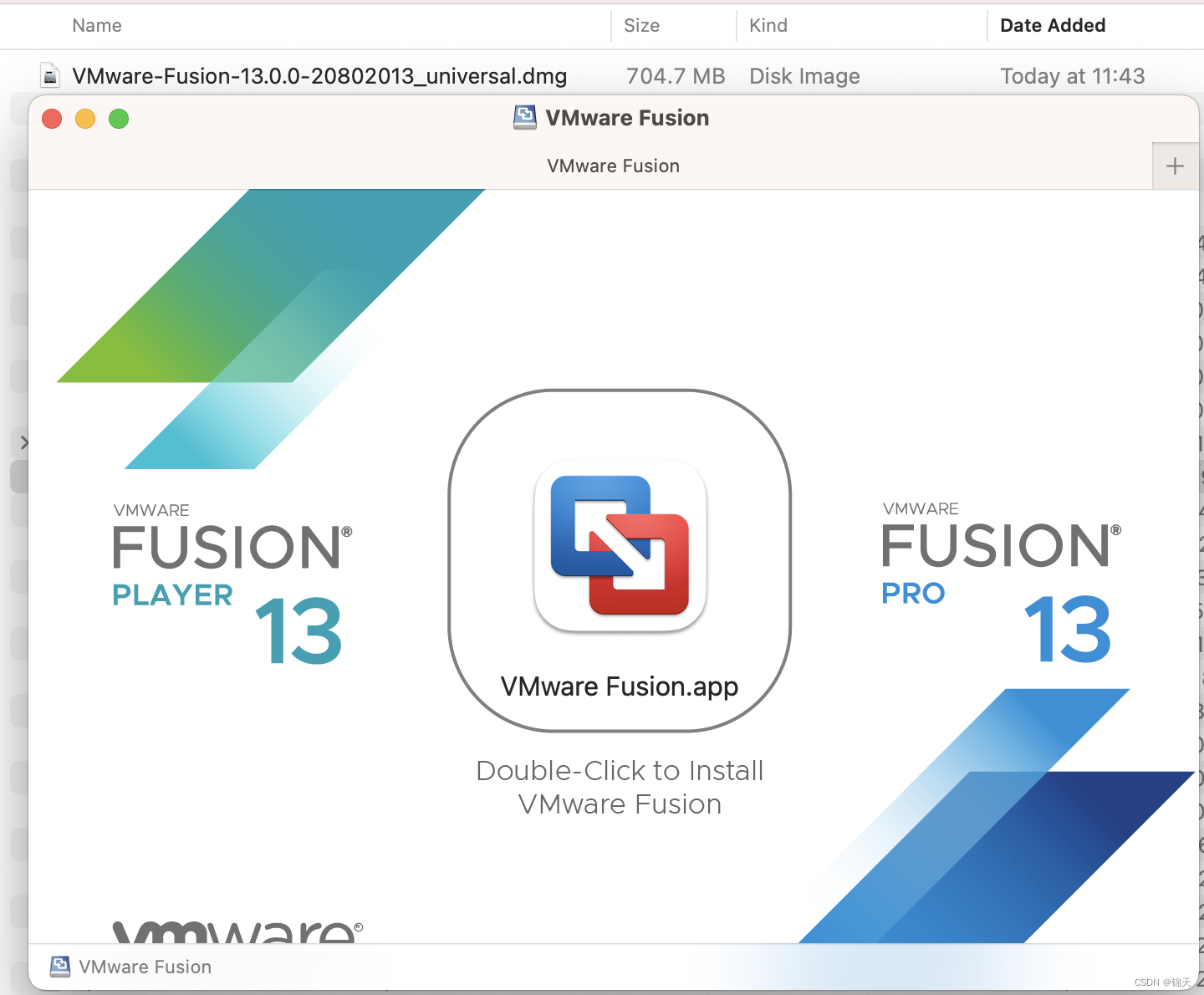Click the 704.7 MB size value

676,76
